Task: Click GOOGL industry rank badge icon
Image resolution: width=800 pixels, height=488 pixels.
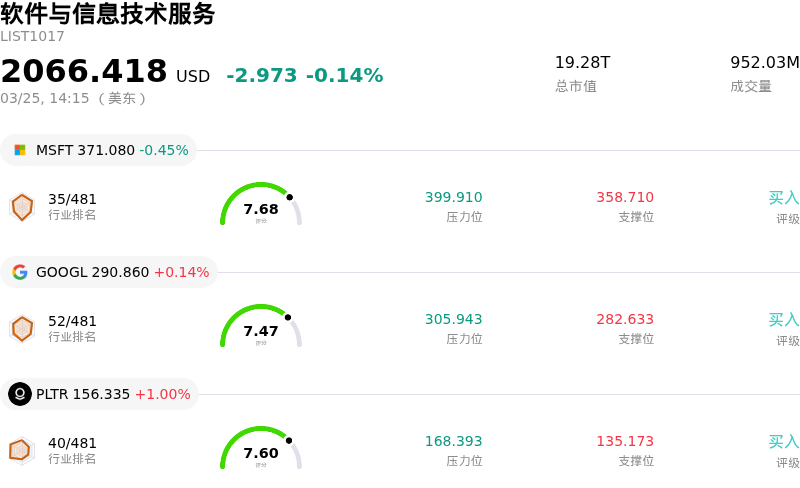Action: pos(22,329)
